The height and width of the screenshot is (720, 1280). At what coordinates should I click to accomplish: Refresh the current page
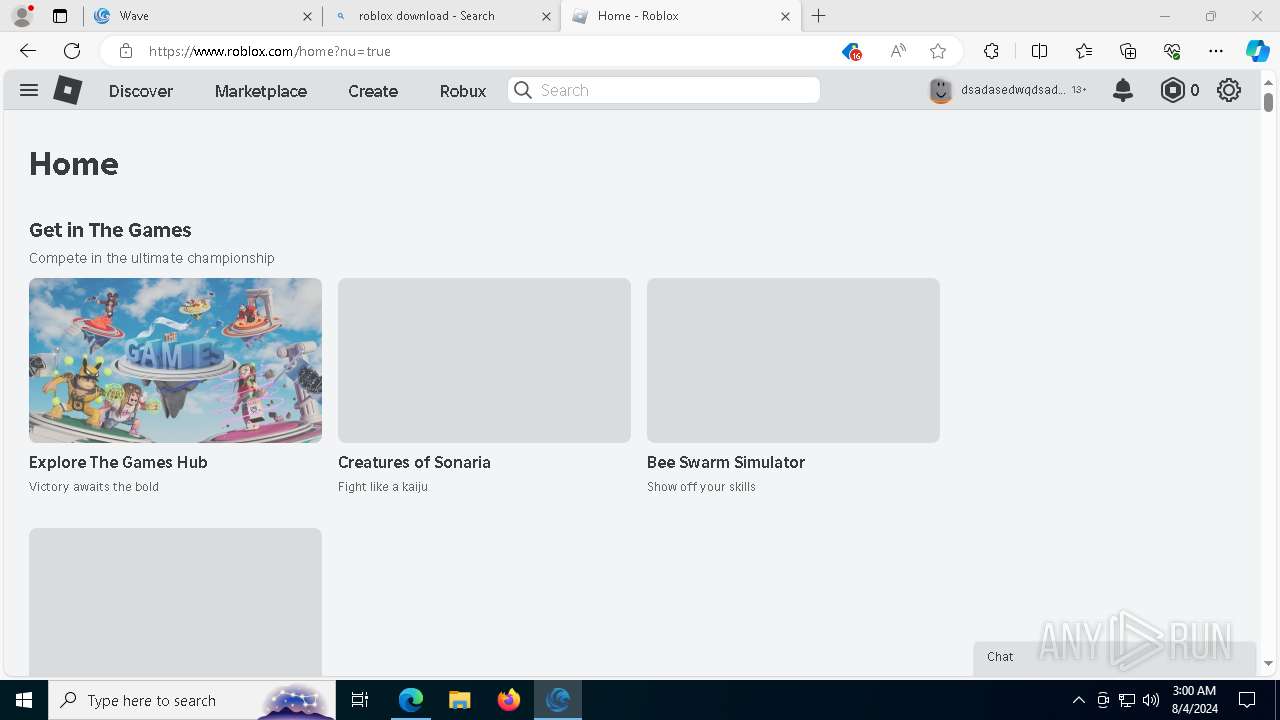72,51
